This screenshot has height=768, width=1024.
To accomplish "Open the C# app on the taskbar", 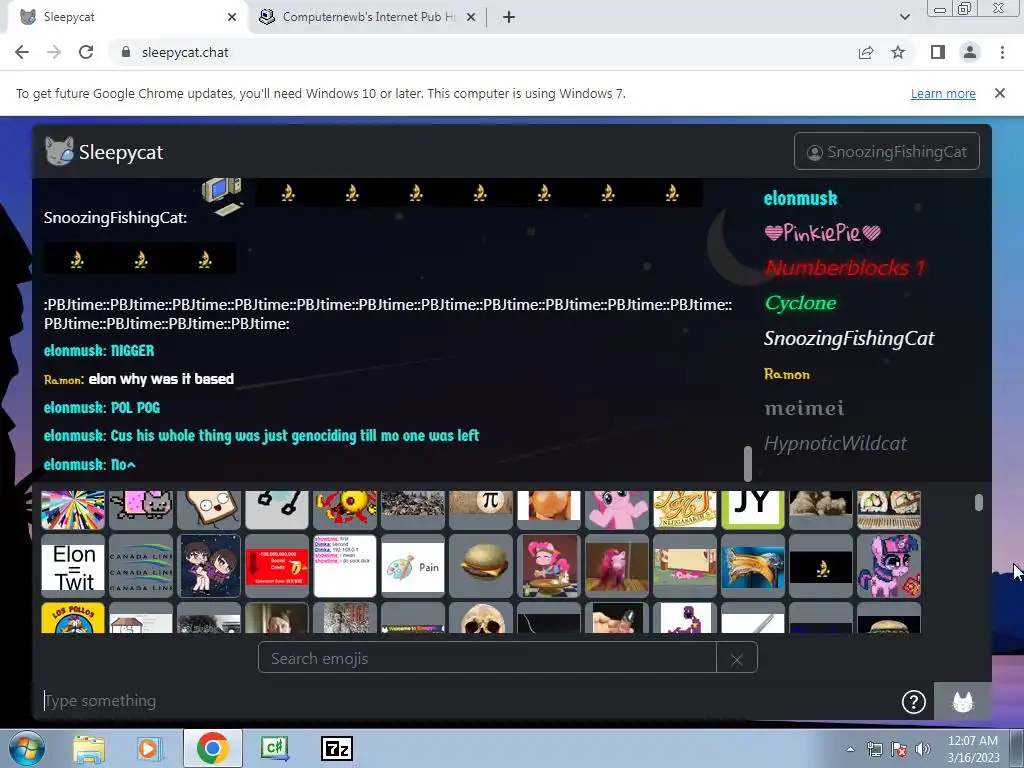I will pyautogui.click(x=275, y=749).
